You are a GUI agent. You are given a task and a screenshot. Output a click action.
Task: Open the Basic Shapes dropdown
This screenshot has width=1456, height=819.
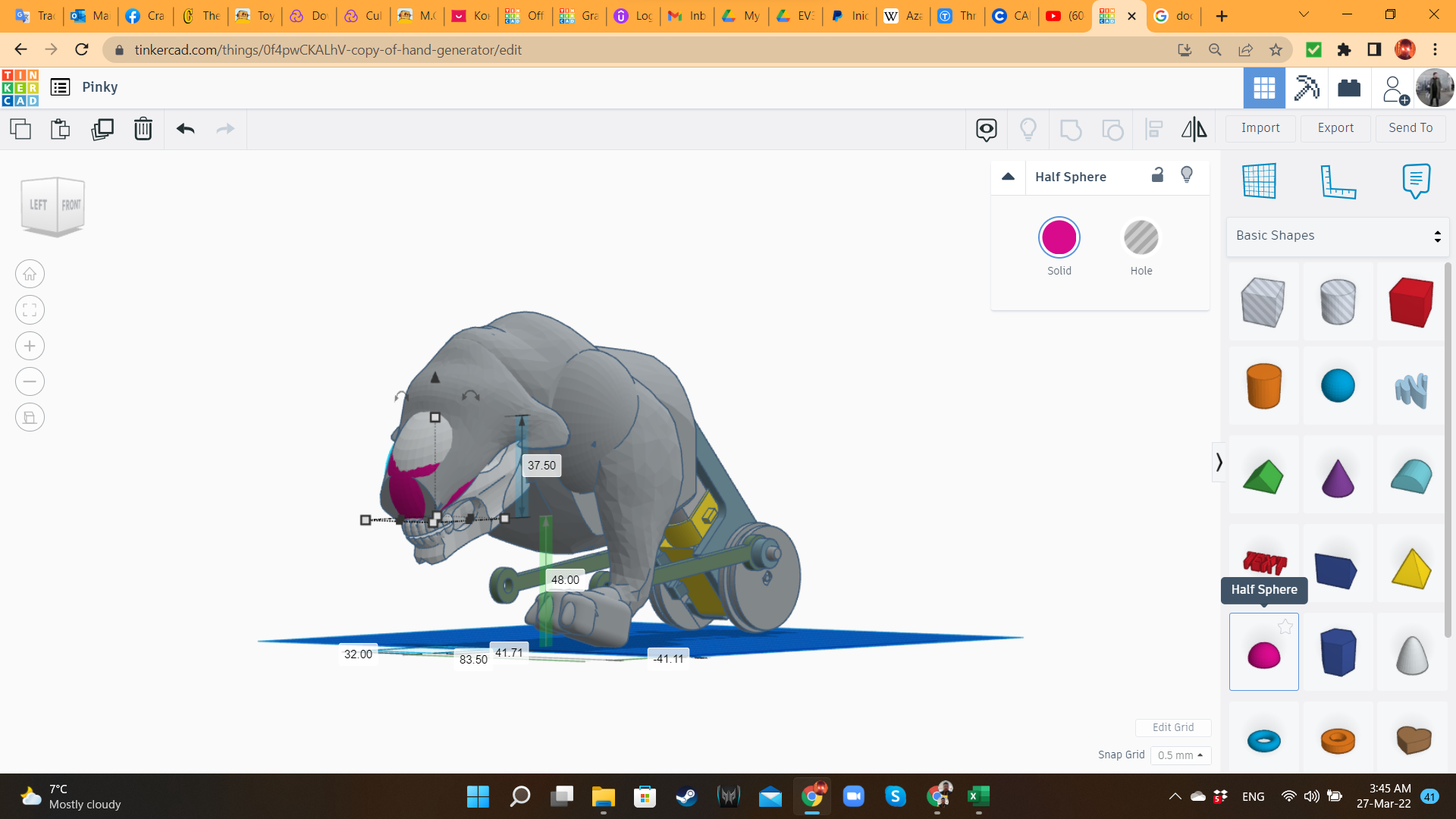tap(1337, 236)
